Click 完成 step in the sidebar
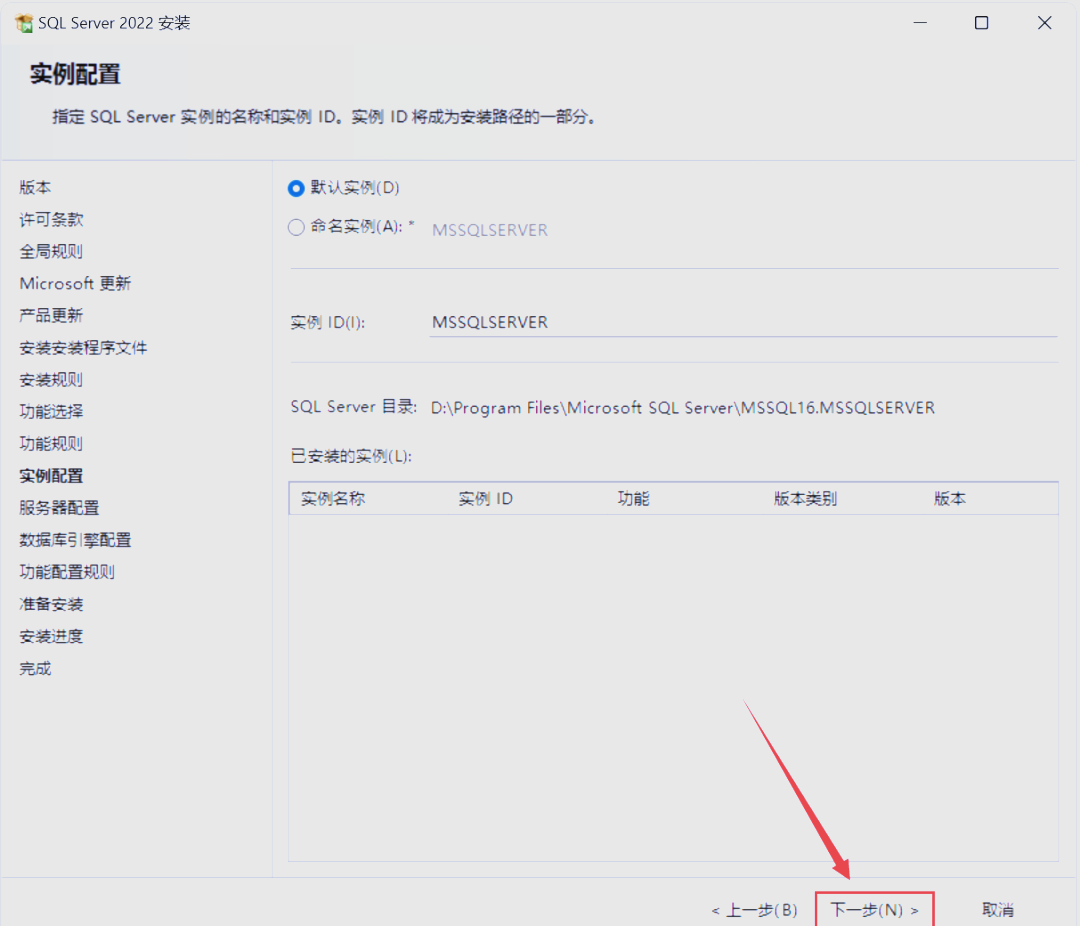 [x=35, y=668]
